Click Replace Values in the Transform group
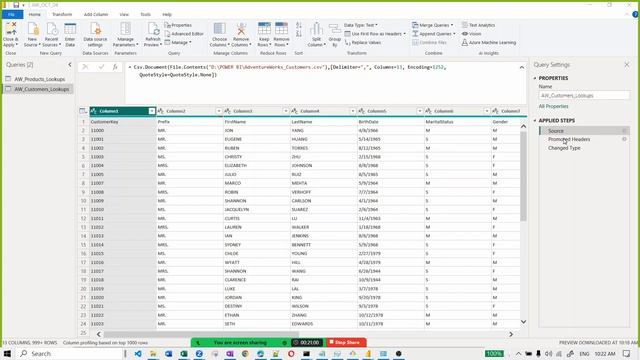The image size is (640, 360). coord(363,42)
